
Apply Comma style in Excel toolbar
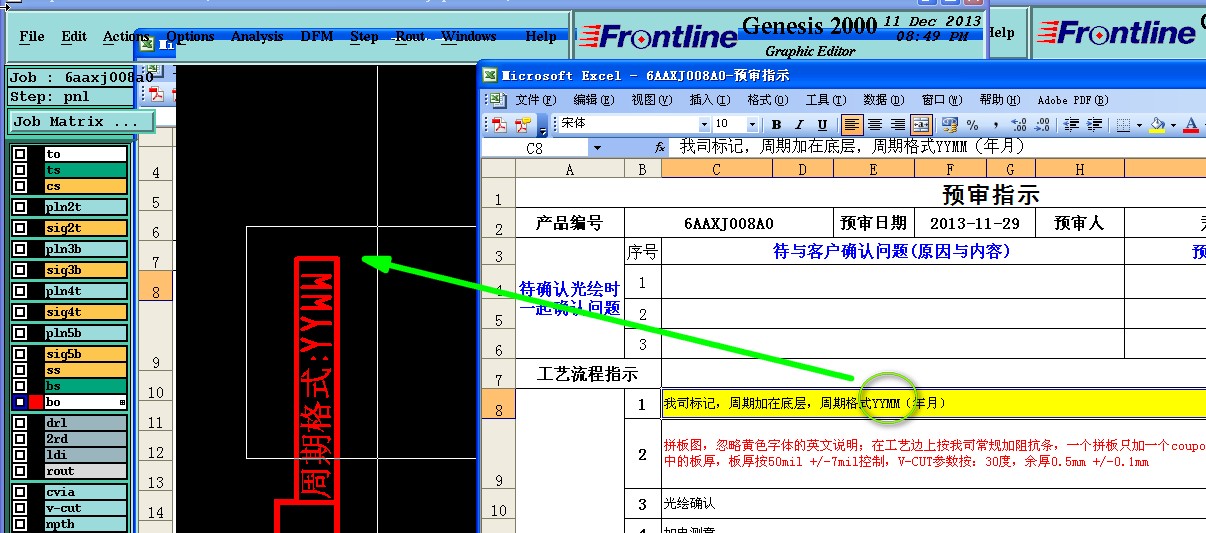(x=995, y=125)
